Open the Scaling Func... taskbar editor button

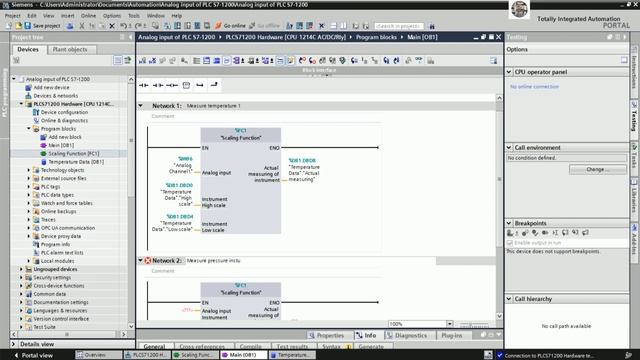[195, 355]
